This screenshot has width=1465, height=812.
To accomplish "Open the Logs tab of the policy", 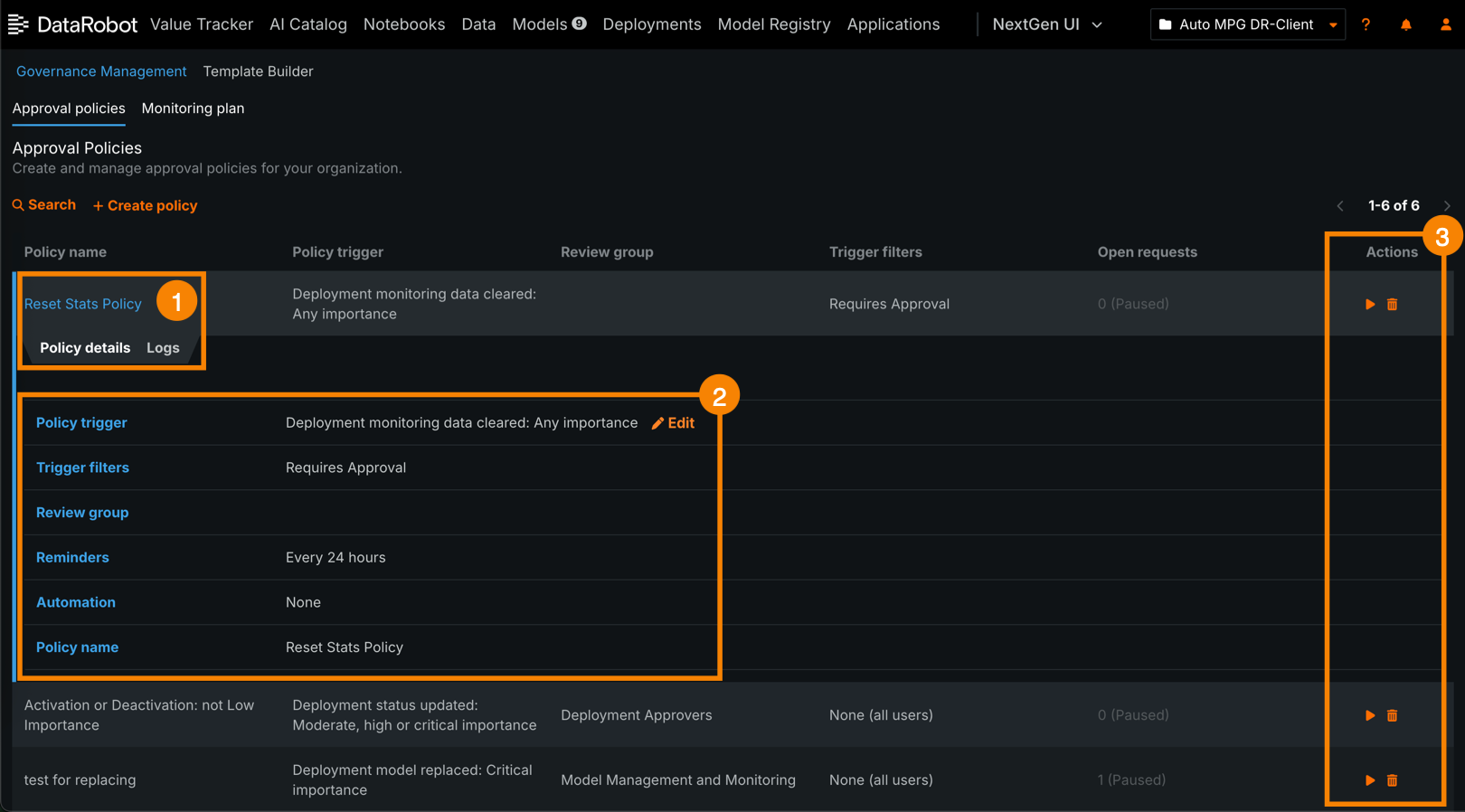I will tap(163, 348).
